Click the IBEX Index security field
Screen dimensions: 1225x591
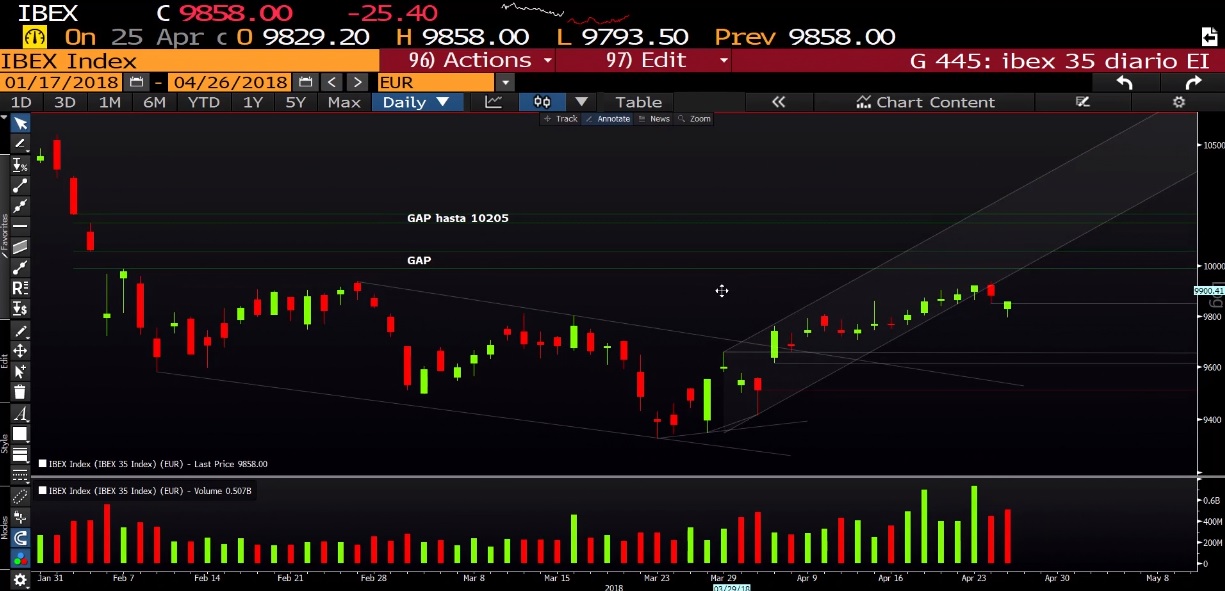(x=189, y=60)
